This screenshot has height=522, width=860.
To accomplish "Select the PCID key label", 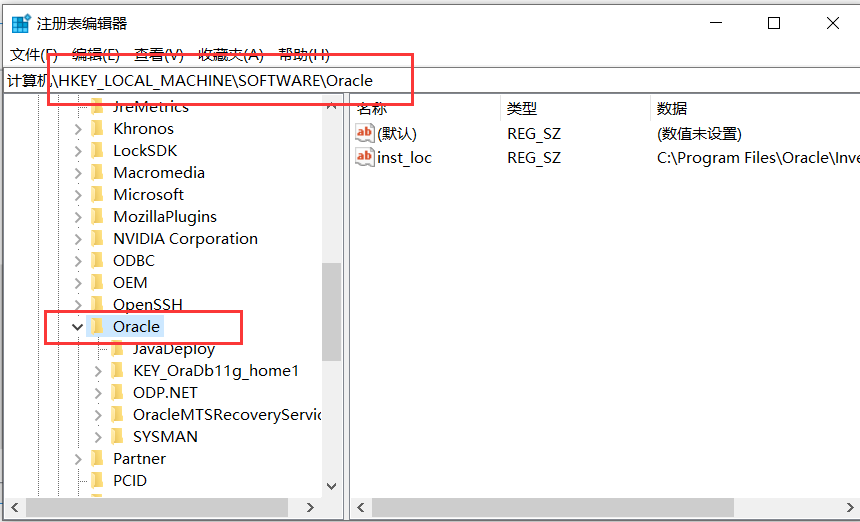I will (x=130, y=480).
